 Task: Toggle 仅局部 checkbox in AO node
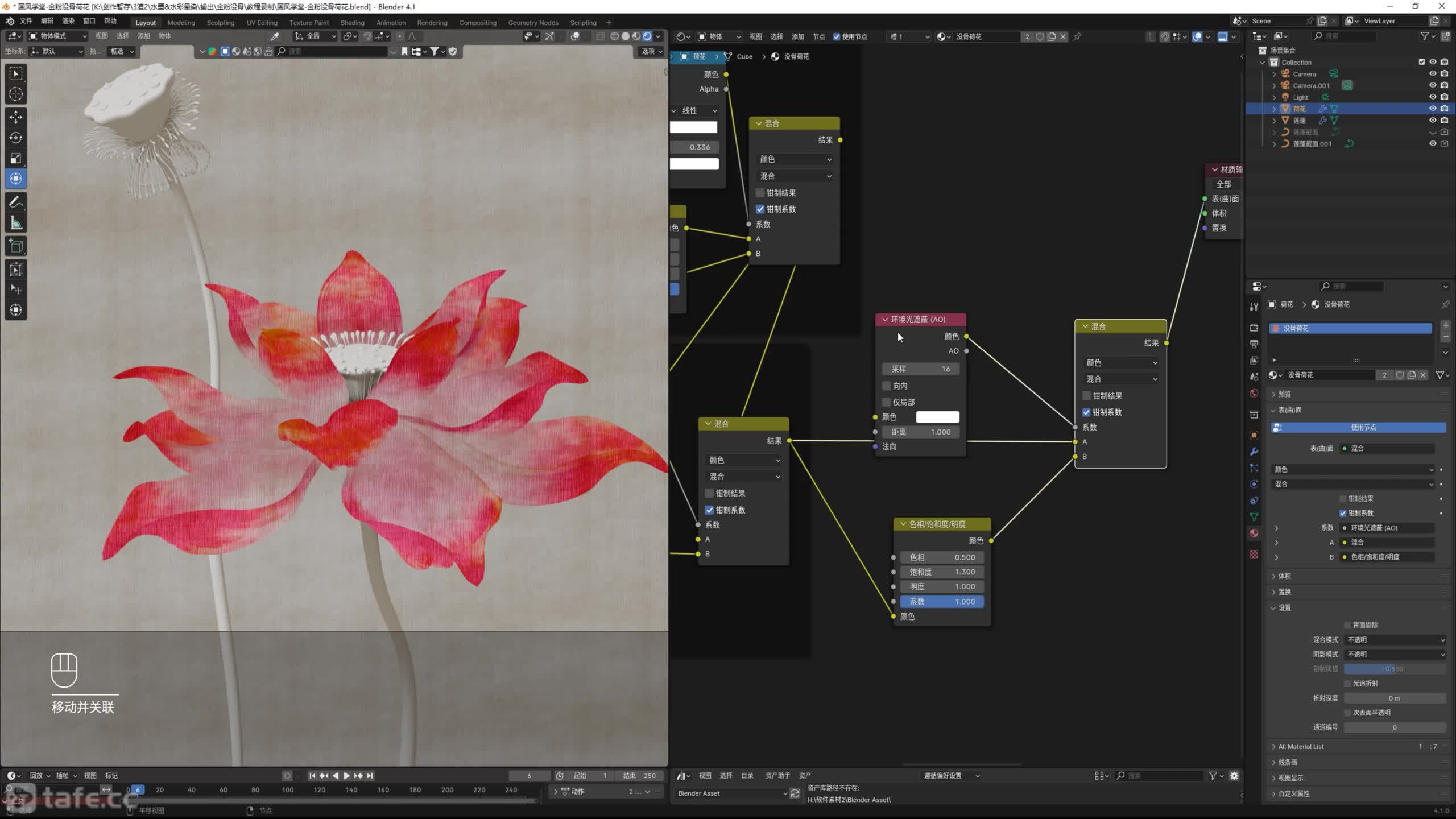click(887, 402)
